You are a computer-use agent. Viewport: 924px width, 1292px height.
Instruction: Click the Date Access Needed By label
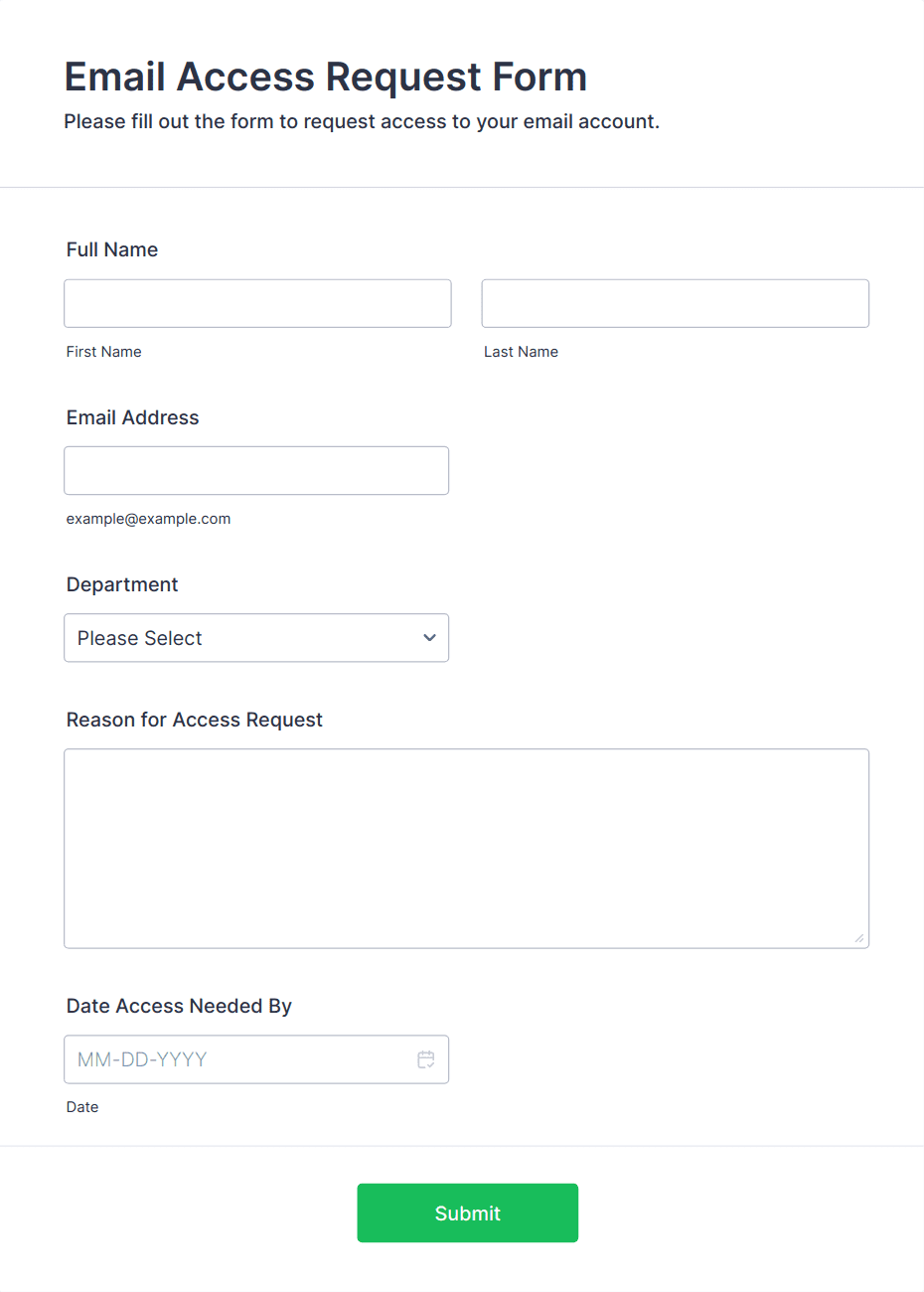coord(179,1006)
